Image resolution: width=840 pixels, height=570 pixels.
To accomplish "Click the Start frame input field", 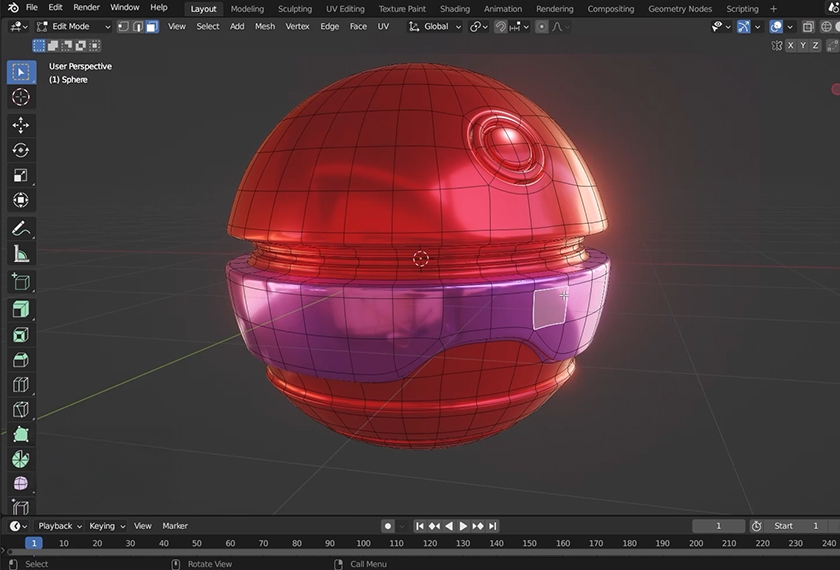I will click(797, 526).
